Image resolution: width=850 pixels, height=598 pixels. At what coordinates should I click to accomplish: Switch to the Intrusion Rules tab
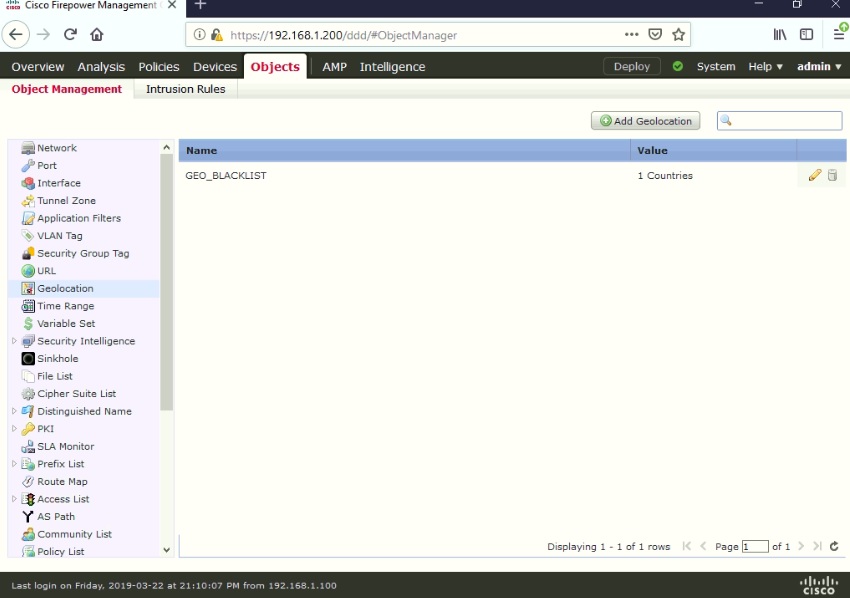point(185,88)
